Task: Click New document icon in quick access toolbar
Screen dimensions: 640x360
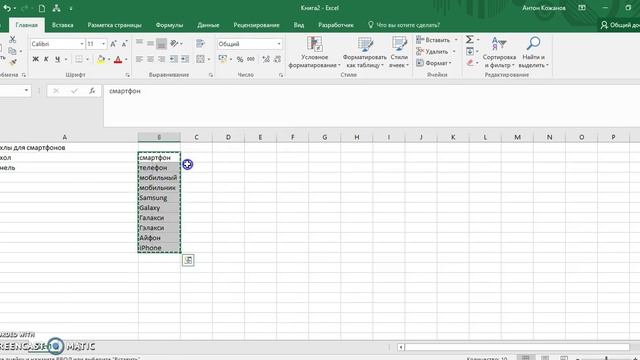Action: click(42, 8)
